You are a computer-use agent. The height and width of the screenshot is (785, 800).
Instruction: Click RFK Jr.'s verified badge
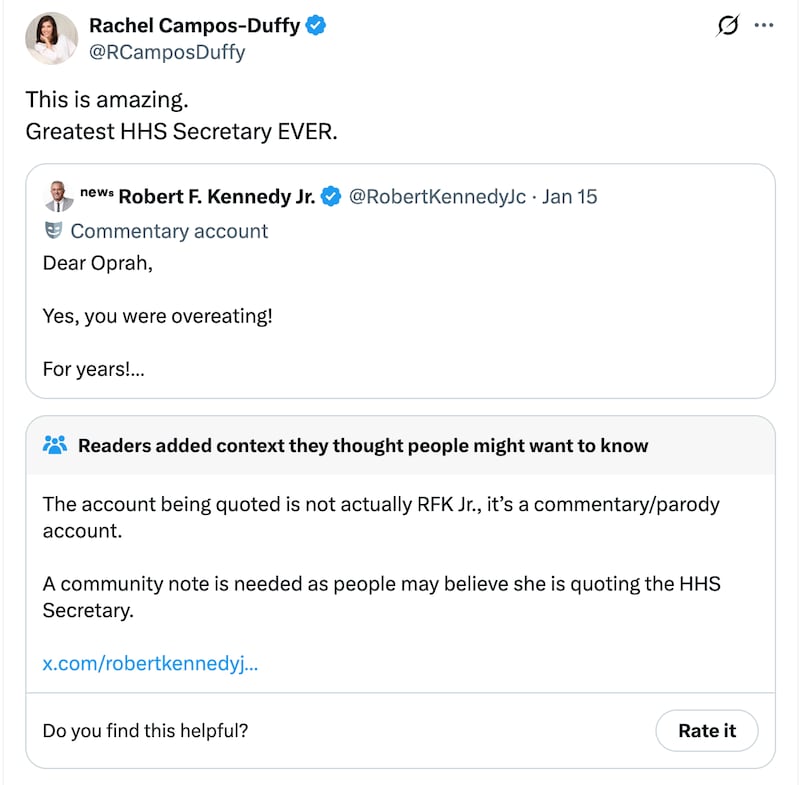coord(329,197)
